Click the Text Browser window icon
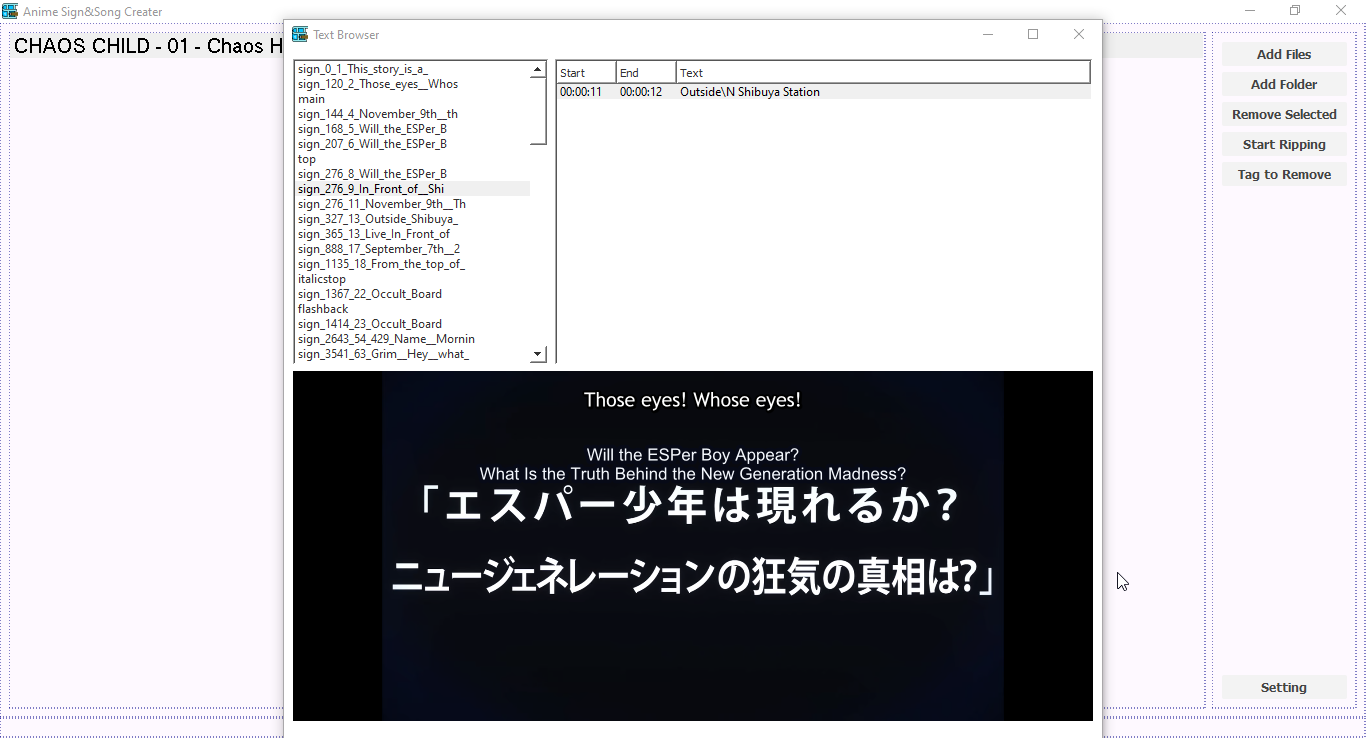 pos(300,34)
